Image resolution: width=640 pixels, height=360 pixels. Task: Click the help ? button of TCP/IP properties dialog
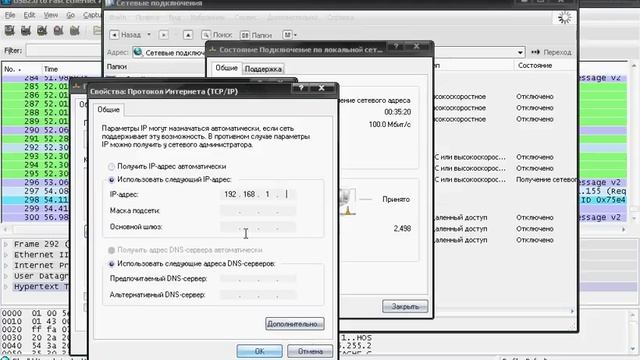[x=301, y=88]
